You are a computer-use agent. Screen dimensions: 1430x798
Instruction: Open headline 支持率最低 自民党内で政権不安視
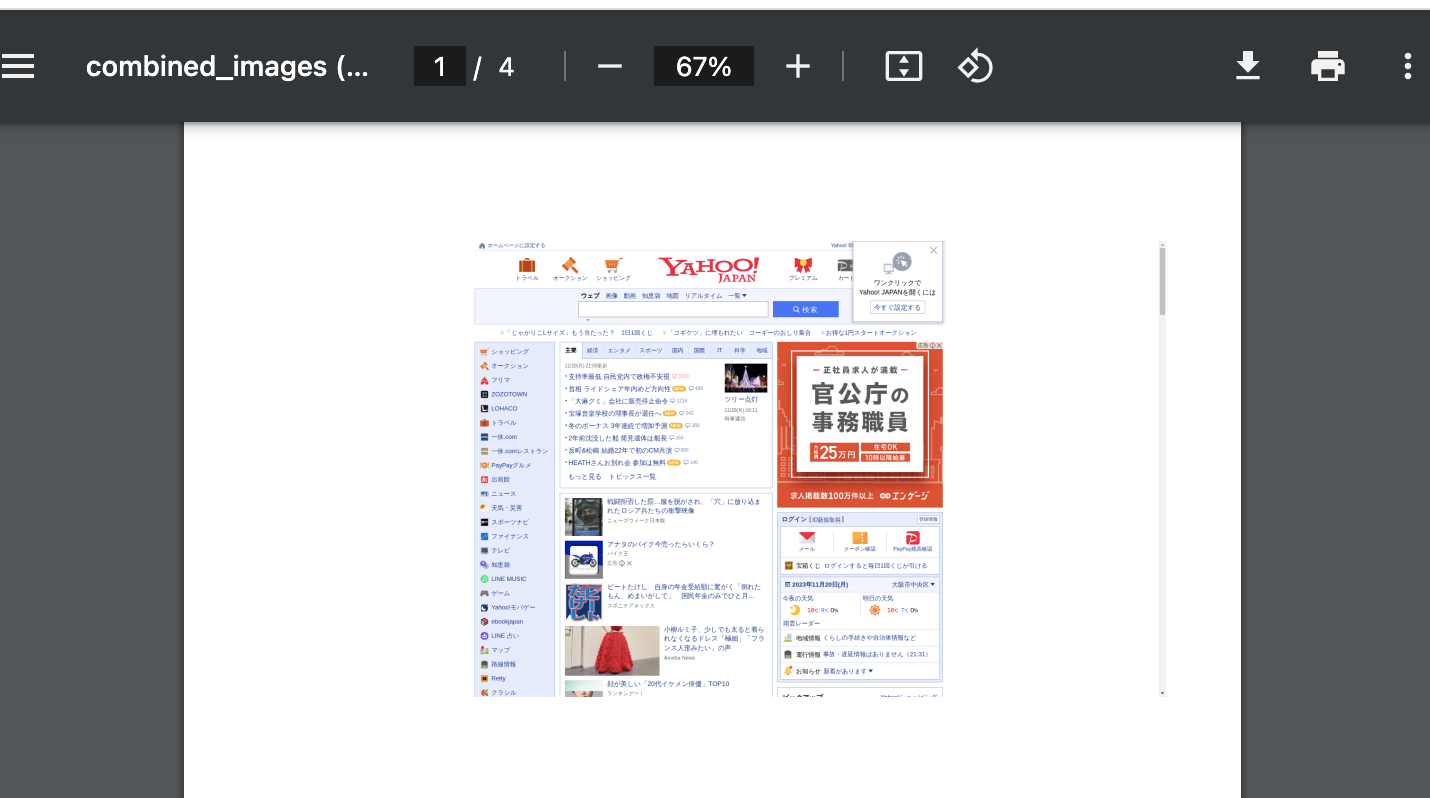pos(619,376)
